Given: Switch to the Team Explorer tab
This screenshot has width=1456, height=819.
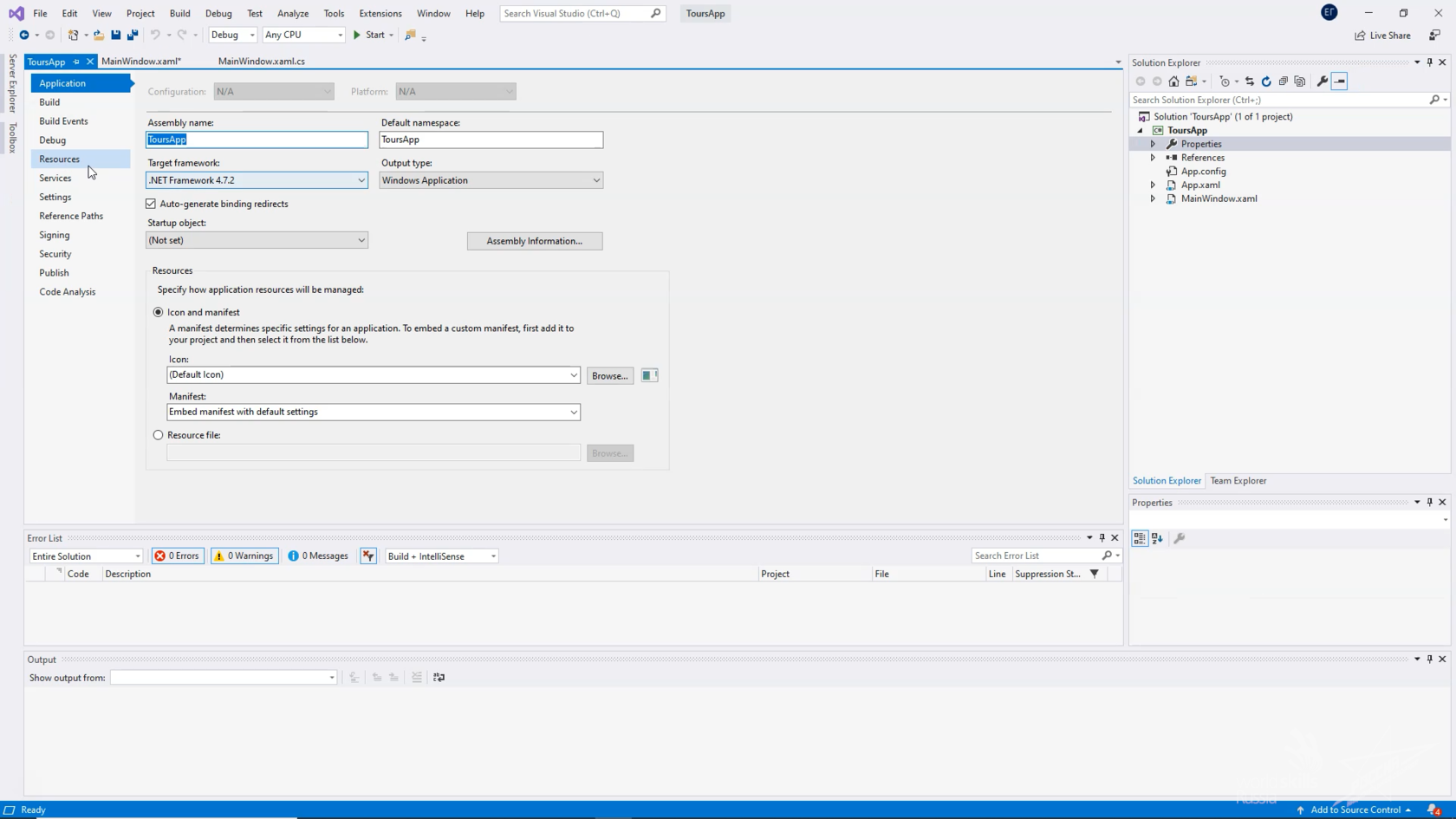Looking at the screenshot, I should [1238, 481].
